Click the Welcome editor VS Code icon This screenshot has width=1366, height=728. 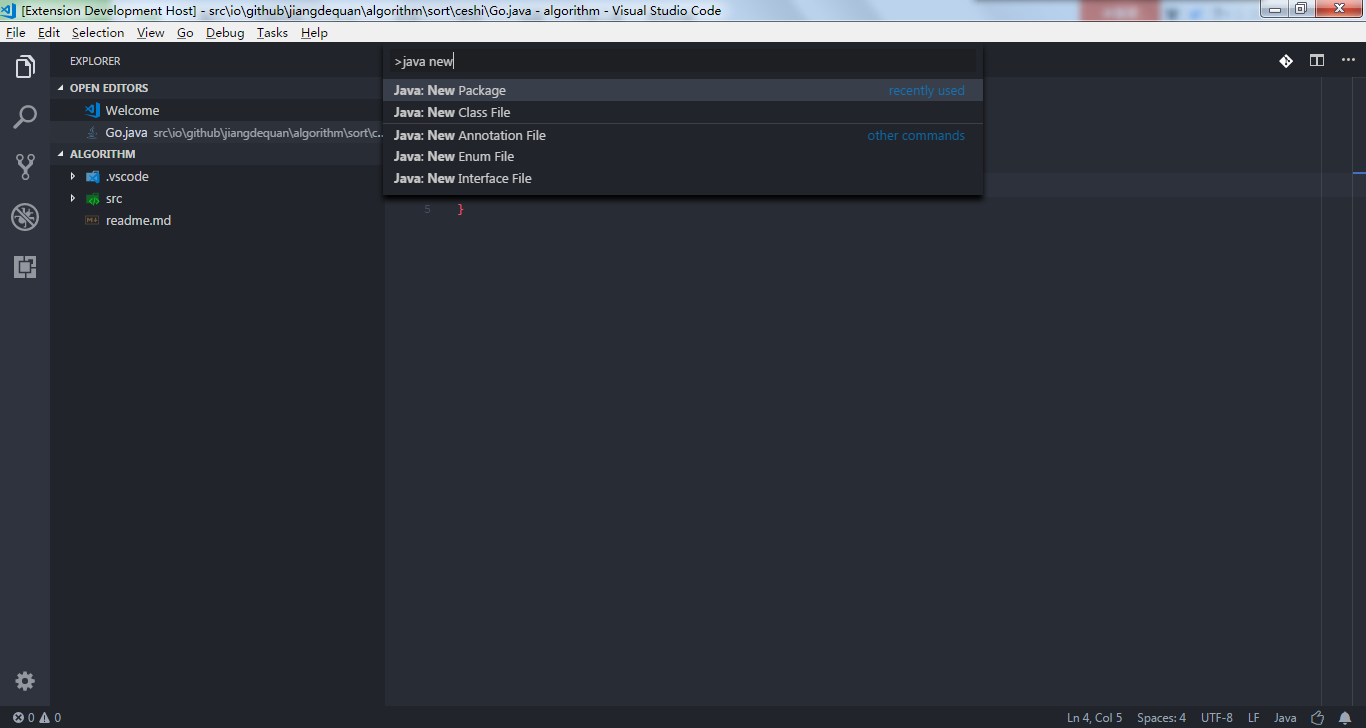(x=93, y=110)
